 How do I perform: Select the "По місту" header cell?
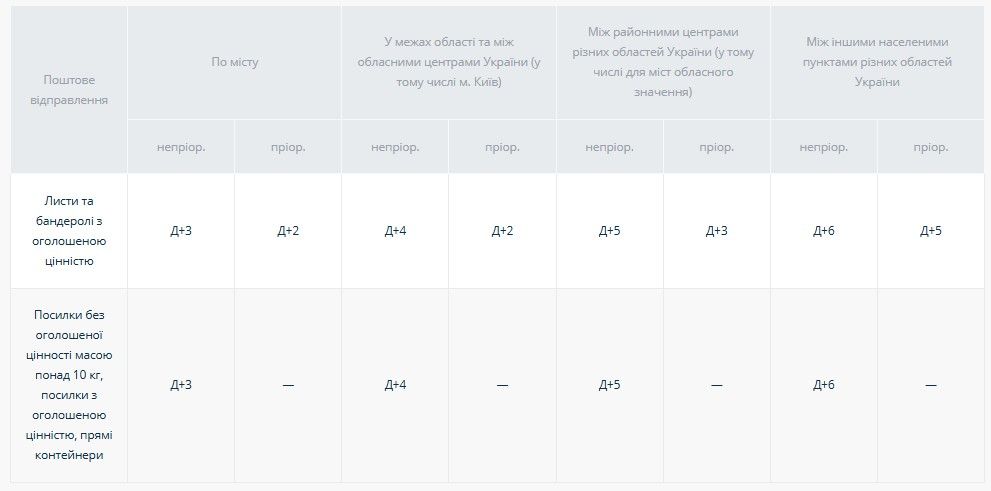pyautogui.click(x=234, y=62)
